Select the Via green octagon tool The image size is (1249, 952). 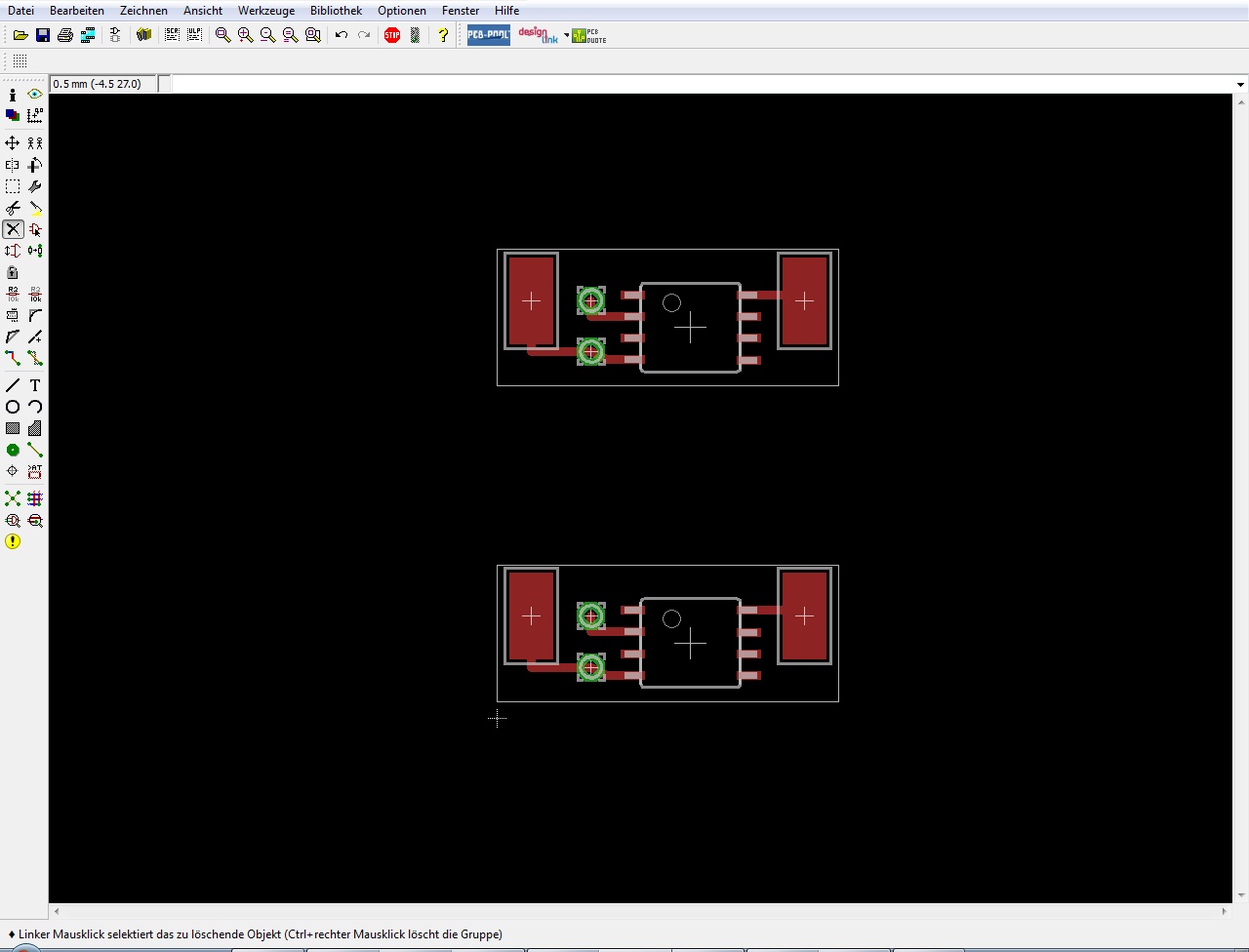point(13,450)
